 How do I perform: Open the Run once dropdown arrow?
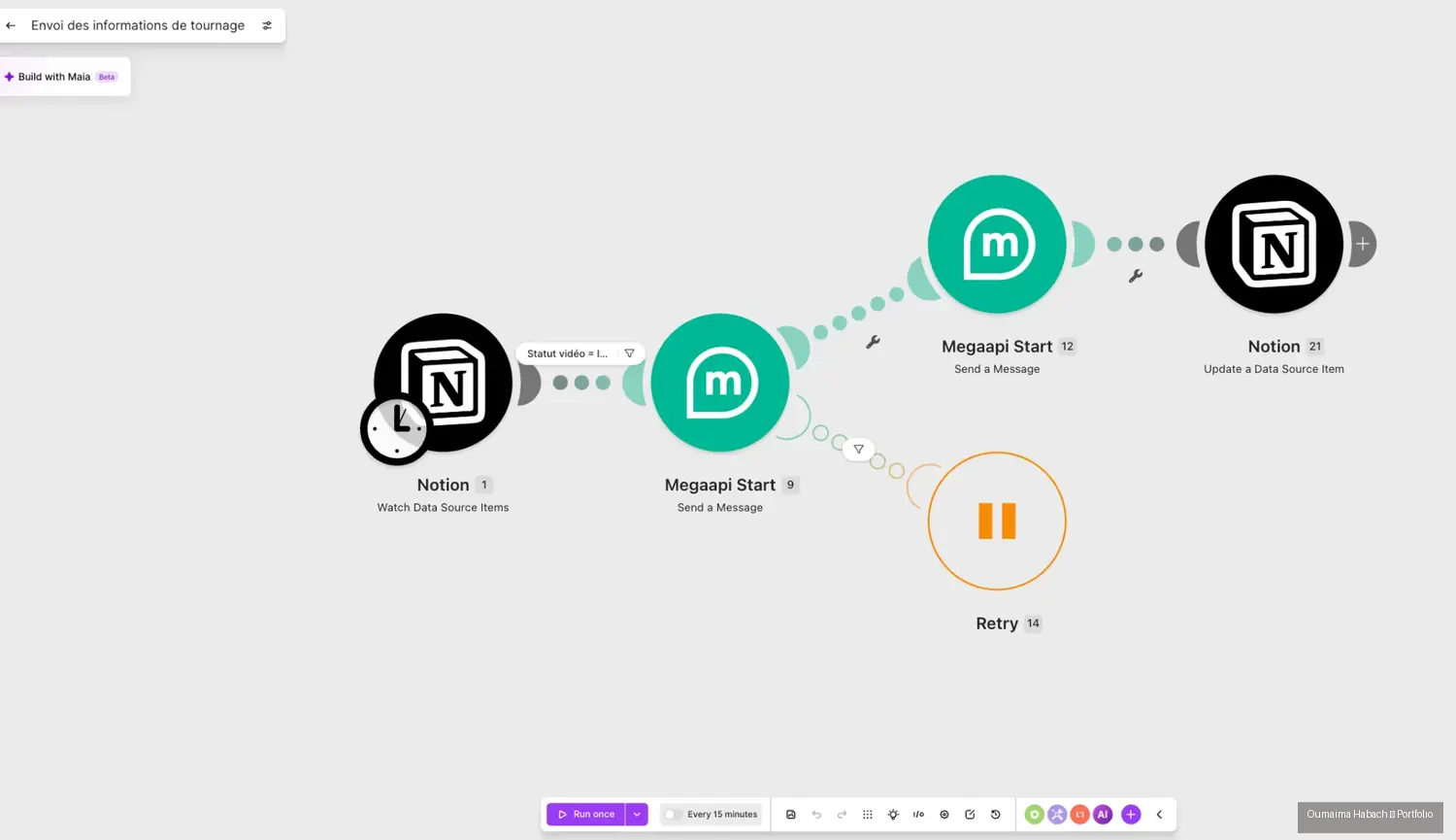637,815
